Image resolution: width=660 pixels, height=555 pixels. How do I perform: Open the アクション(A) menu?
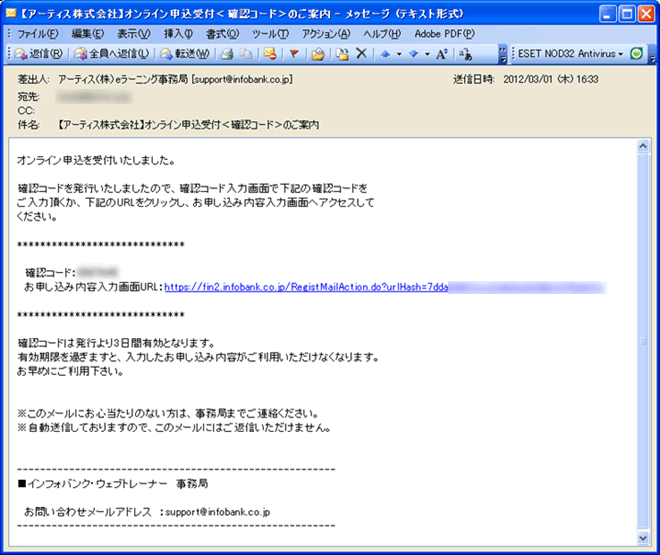[x=326, y=34]
